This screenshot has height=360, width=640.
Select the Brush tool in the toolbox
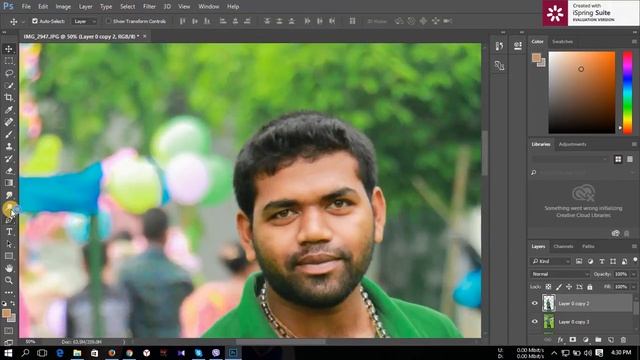pyautogui.click(x=9, y=134)
